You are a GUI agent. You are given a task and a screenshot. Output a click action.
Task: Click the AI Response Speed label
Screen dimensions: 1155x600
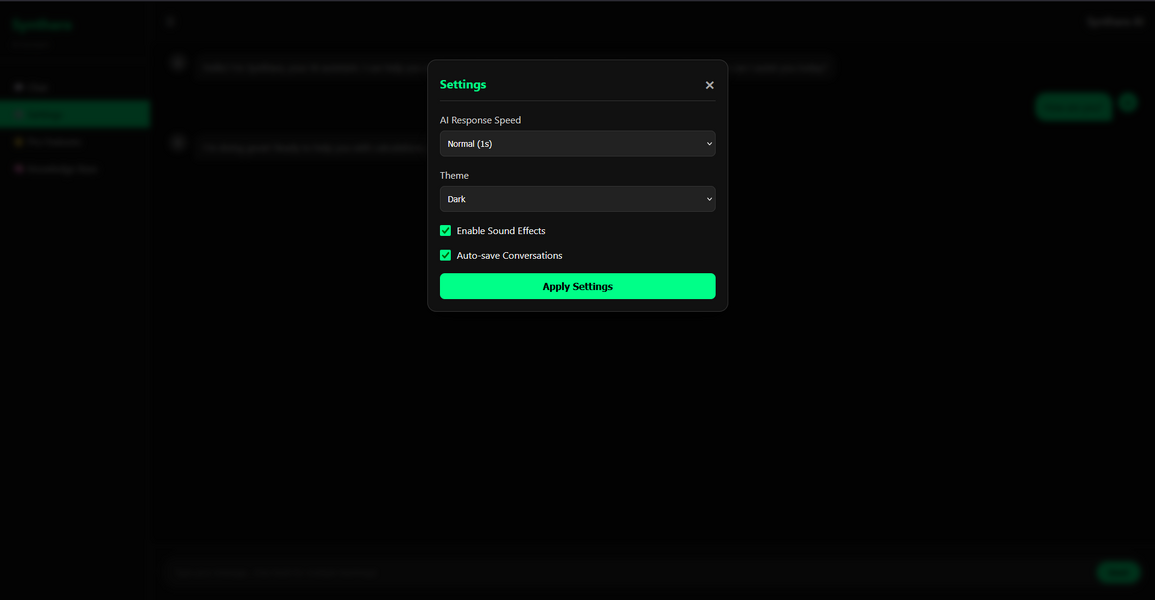coord(480,120)
